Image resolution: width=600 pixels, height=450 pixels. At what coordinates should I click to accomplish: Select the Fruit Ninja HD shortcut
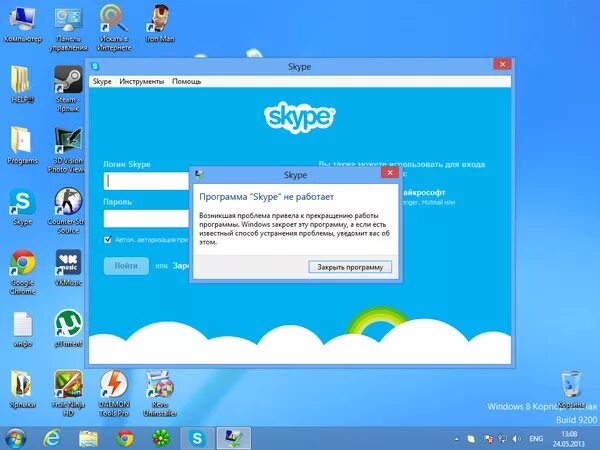[68, 394]
